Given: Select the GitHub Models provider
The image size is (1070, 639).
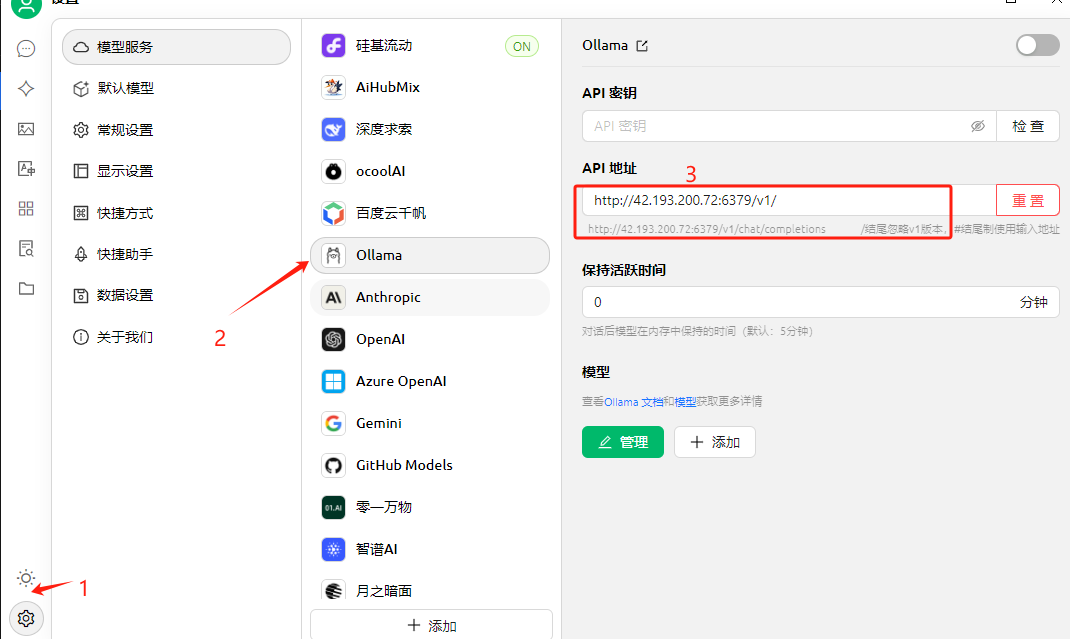Looking at the screenshot, I should pyautogui.click(x=430, y=465).
